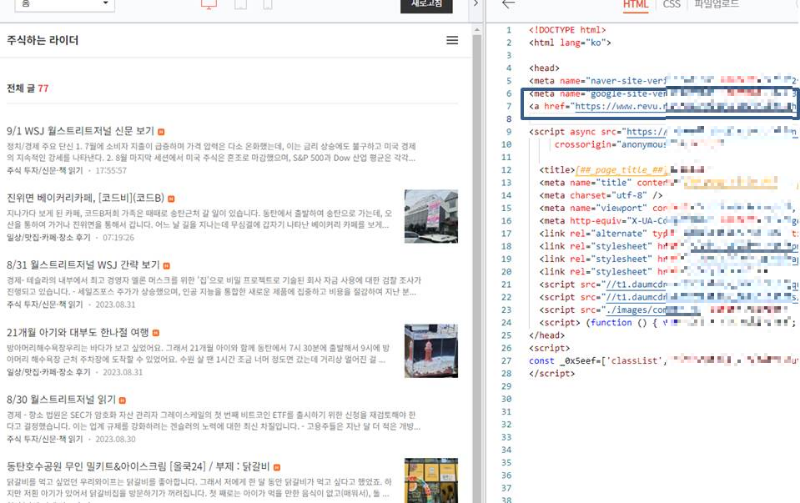
Task: Open the hamburger menu in blog preview
Action: coord(452,40)
